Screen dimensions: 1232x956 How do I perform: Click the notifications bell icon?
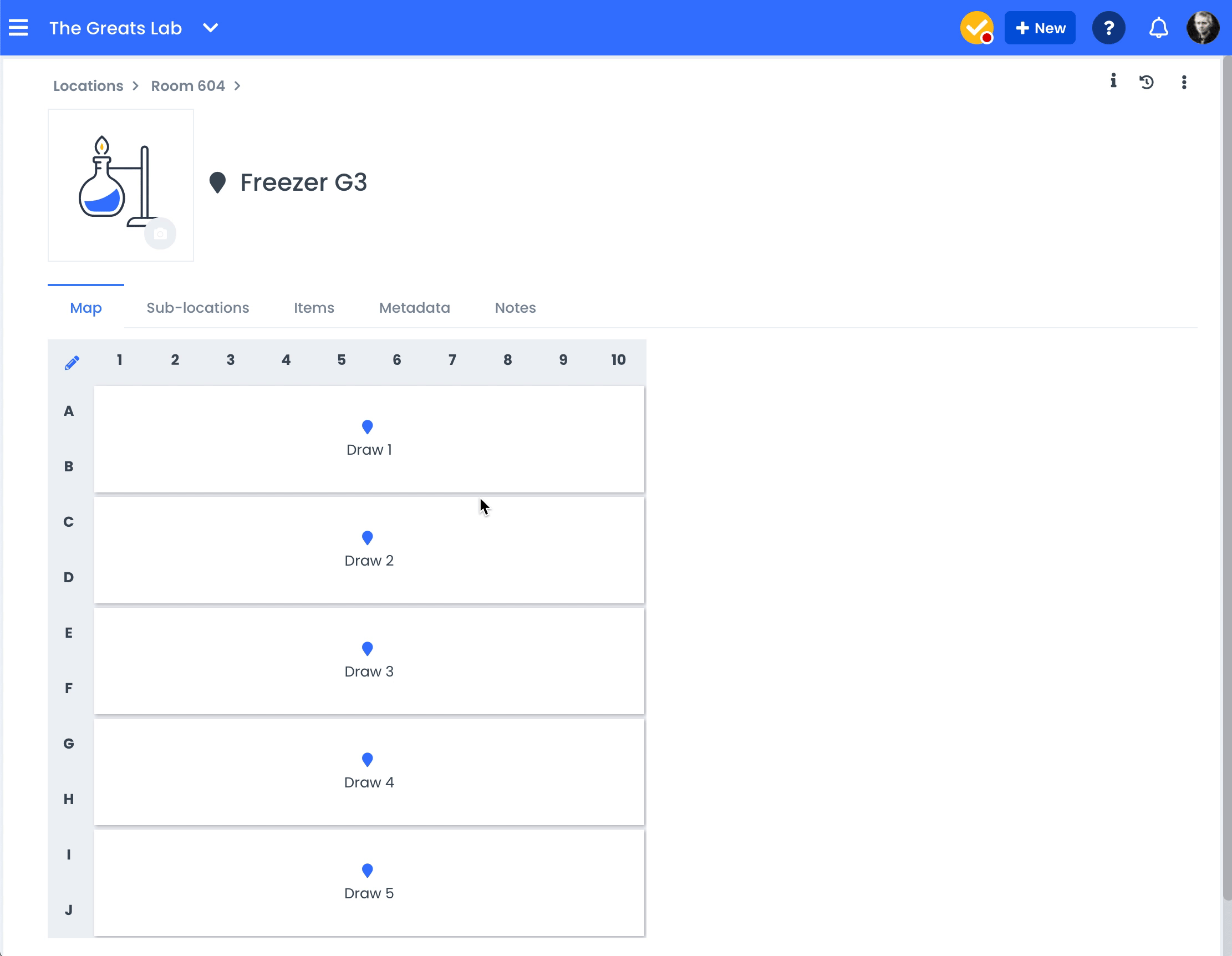[1158, 28]
